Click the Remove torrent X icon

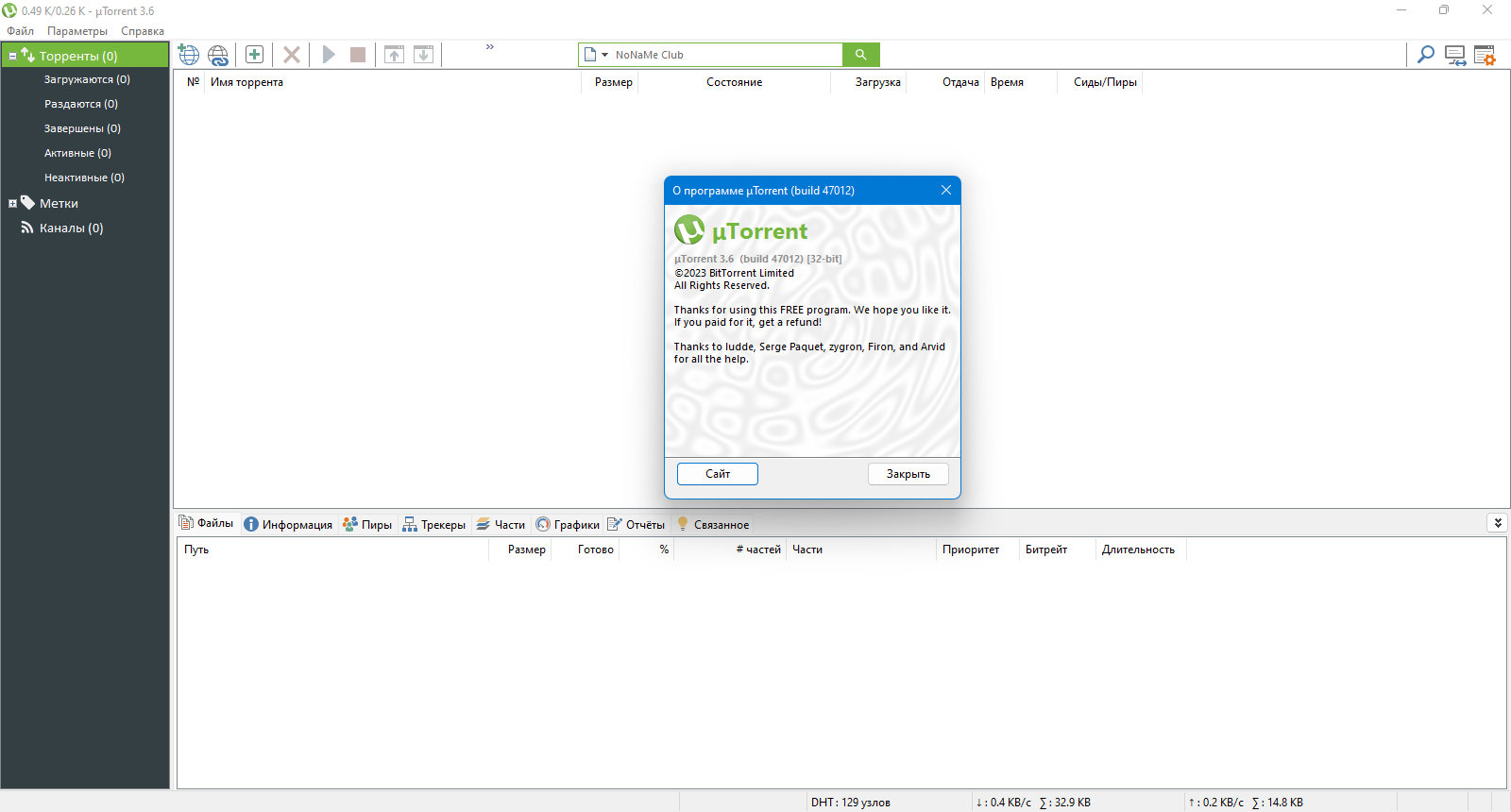292,55
